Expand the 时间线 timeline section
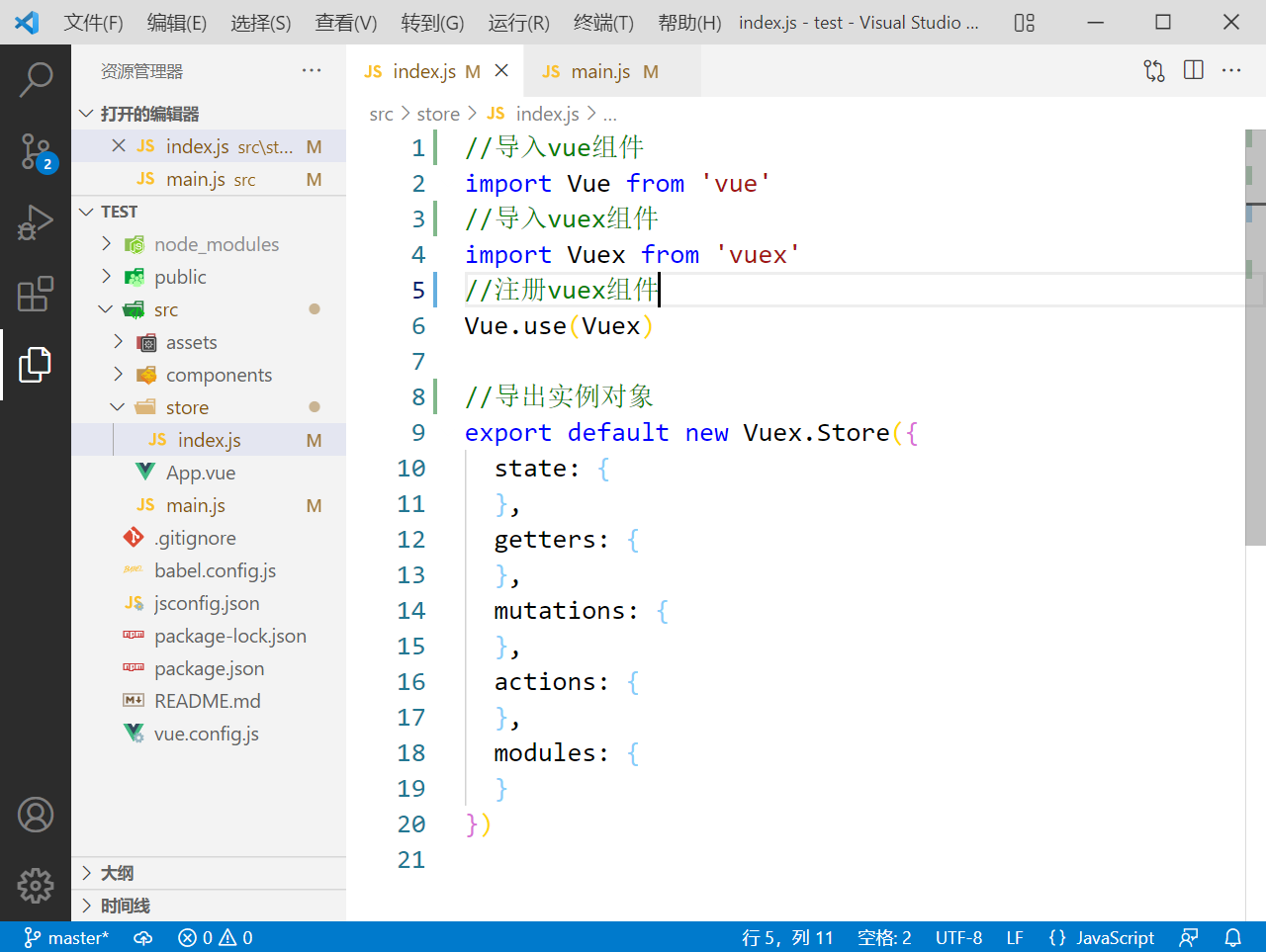This screenshot has width=1266, height=952. [209, 906]
